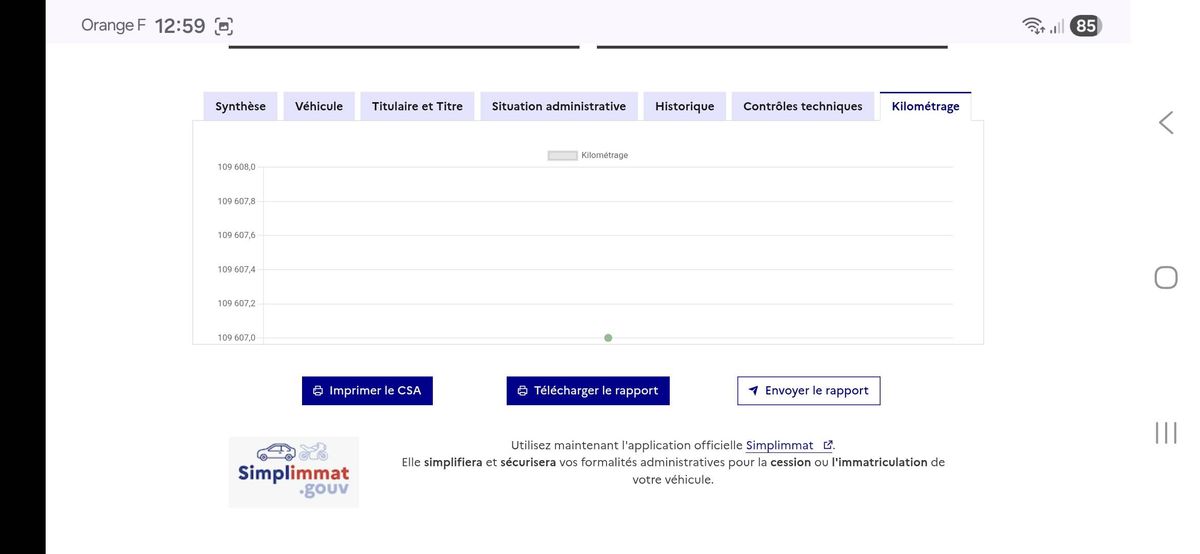Open recent apps via three-bar icon
The height and width of the screenshot is (554, 1200).
click(x=1165, y=432)
